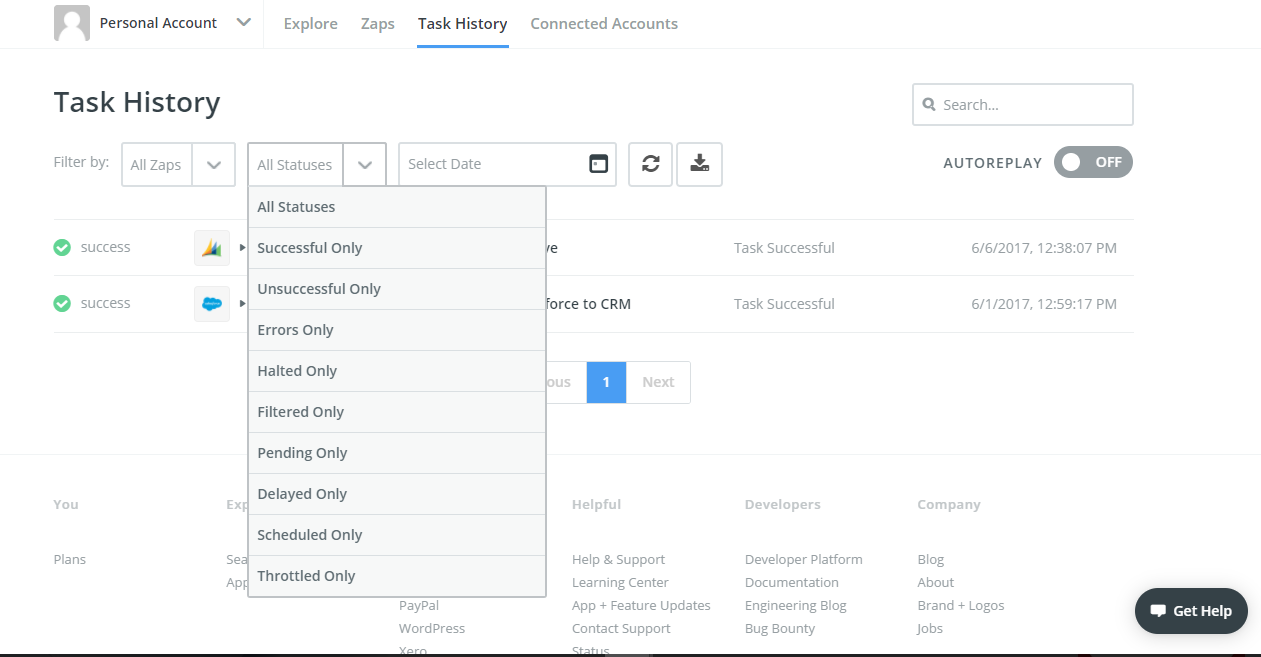1261x657 pixels.
Task: Click the download task history icon
Action: [x=700, y=164]
